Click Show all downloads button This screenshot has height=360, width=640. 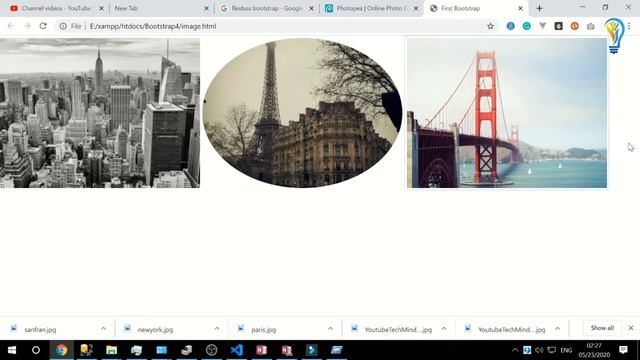pyautogui.click(x=602, y=328)
